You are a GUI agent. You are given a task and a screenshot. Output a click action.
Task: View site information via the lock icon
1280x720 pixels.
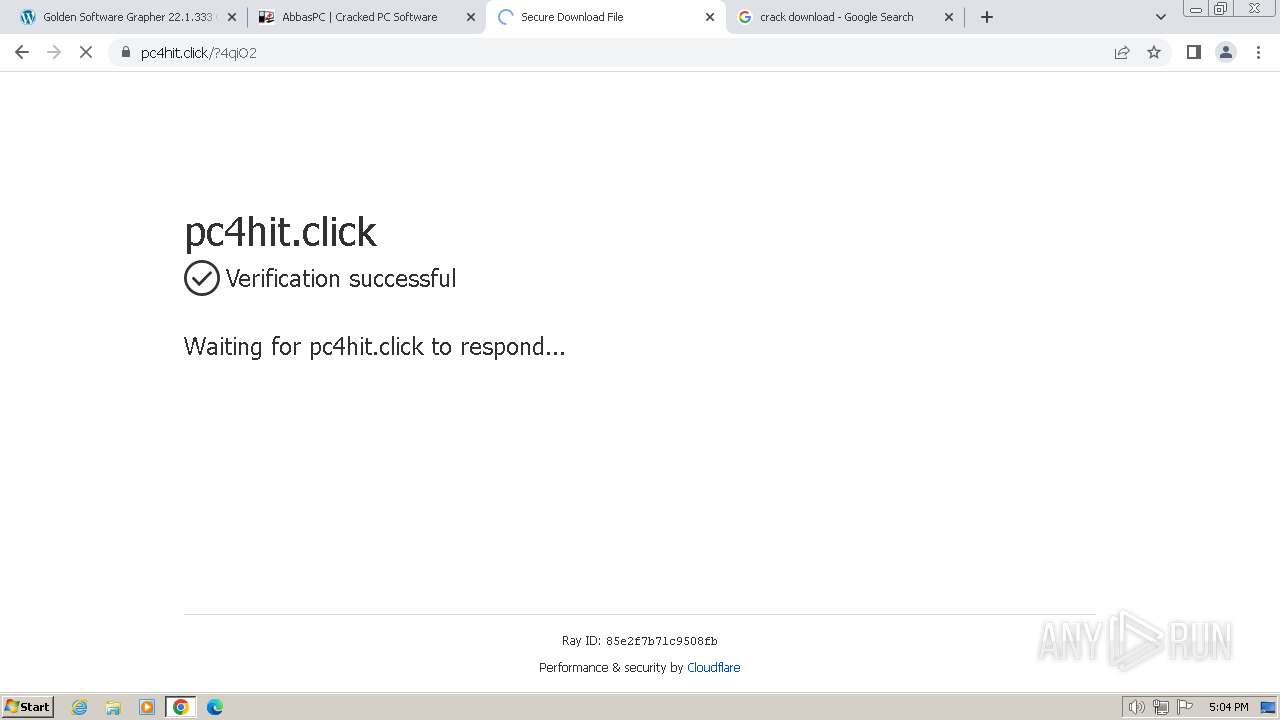(x=125, y=52)
